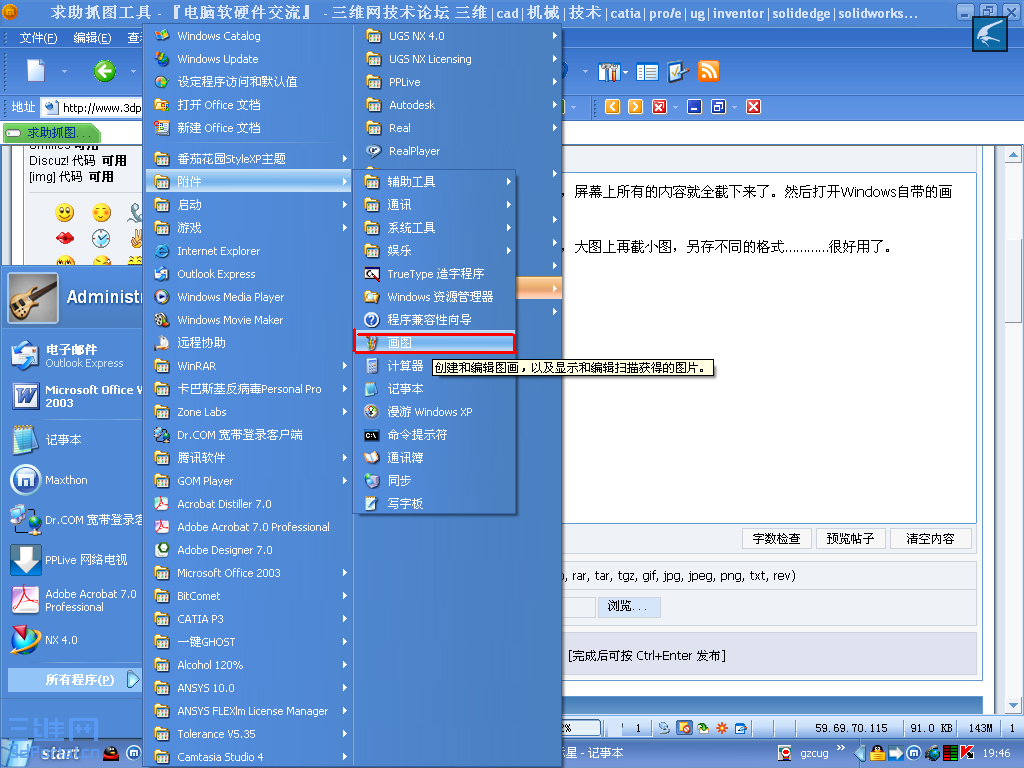Click Kaspersky K tray icon
1024x768 pixels.
click(x=967, y=753)
